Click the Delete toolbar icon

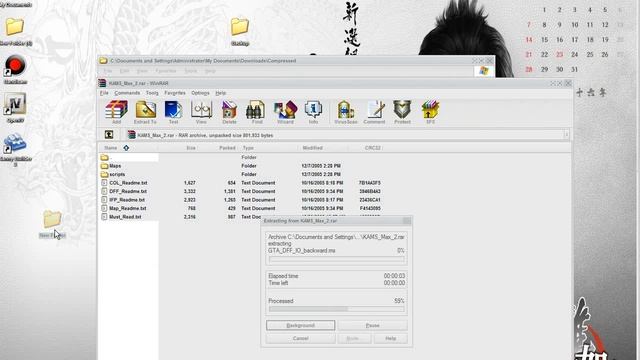tap(229, 112)
